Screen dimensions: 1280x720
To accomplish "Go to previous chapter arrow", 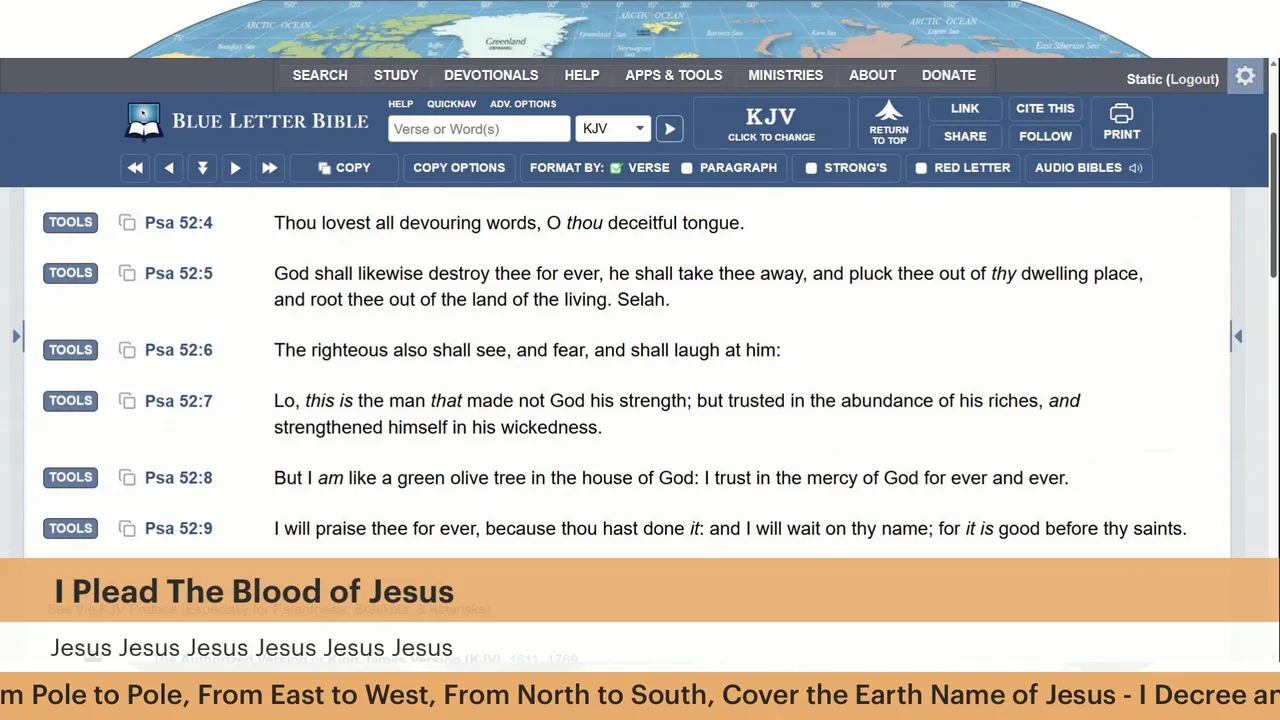I will click(169, 168).
